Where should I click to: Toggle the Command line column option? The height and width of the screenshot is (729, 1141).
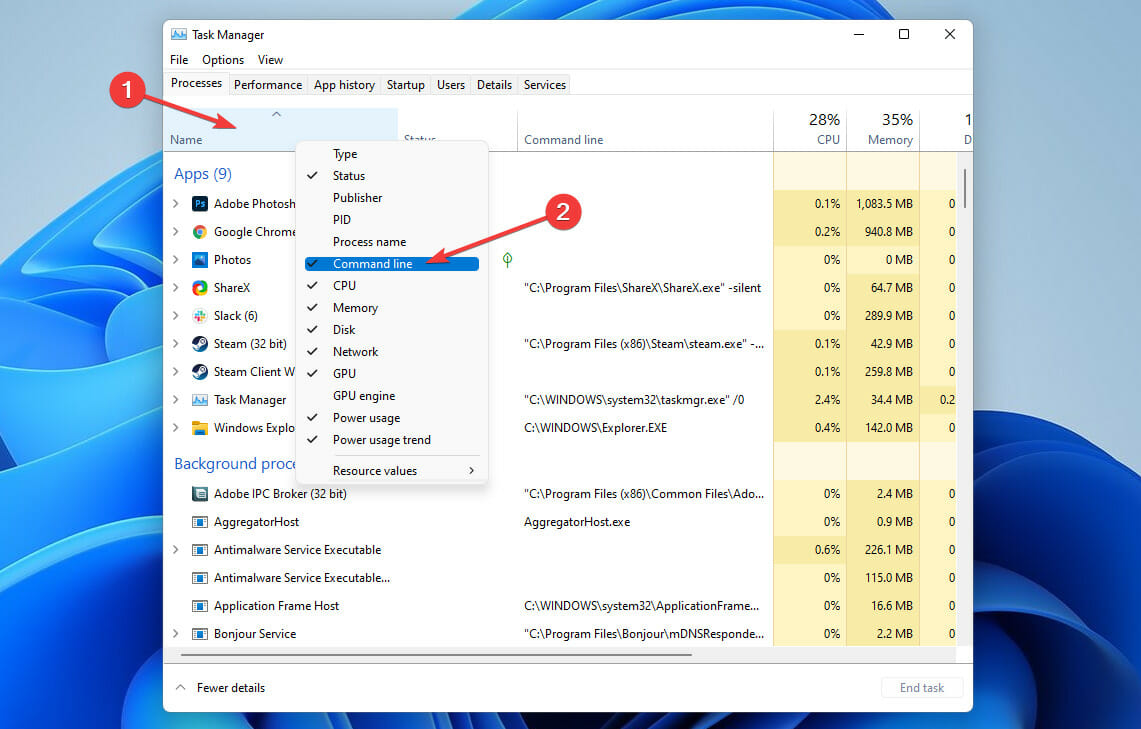pyautogui.click(x=391, y=264)
